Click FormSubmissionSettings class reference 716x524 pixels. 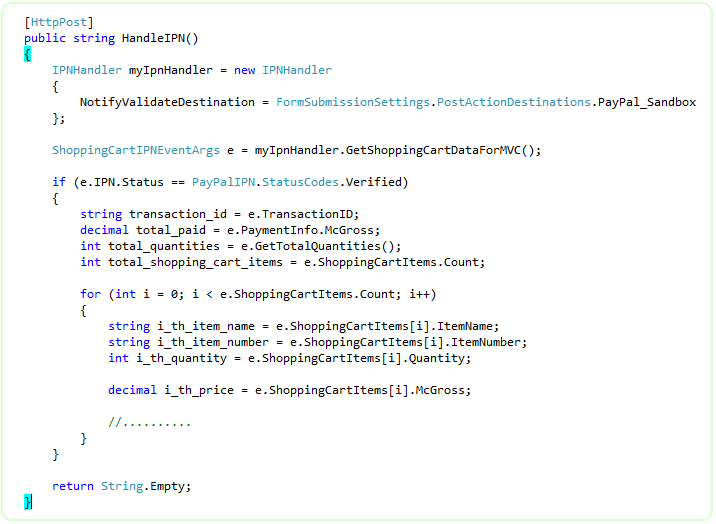[353, 102]
